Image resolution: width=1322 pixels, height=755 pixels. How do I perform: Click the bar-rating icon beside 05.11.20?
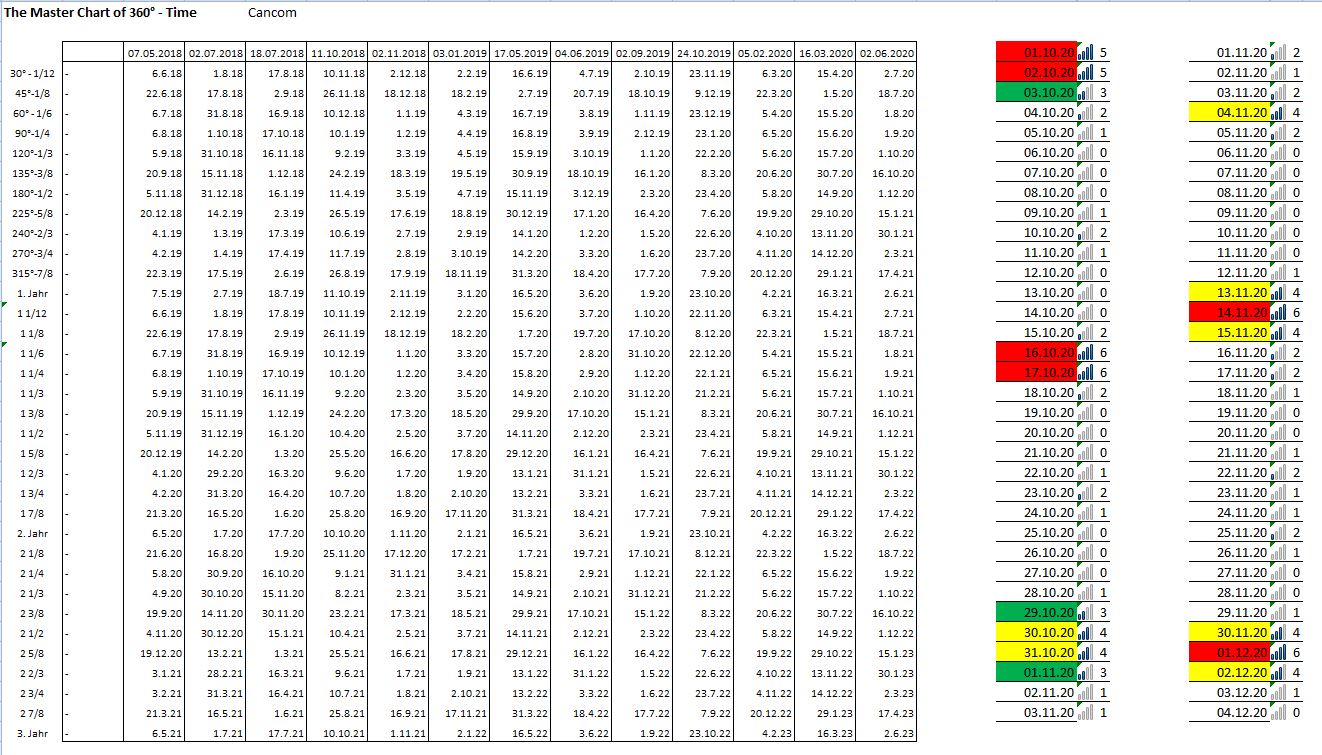[x=1279, y=133]
